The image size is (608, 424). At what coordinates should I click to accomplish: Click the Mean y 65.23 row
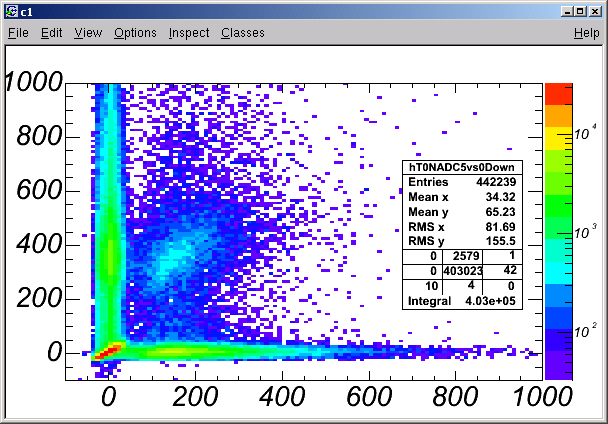click(x=462, y=212)
